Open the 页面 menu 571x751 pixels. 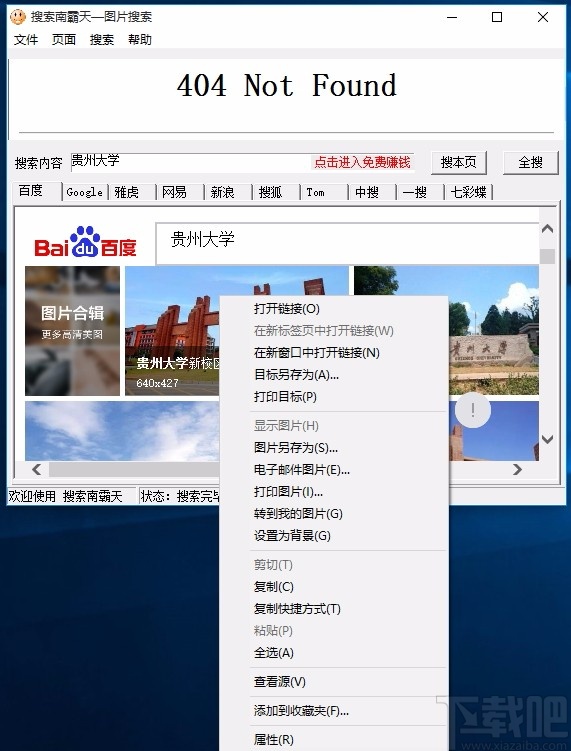point(64,40)
